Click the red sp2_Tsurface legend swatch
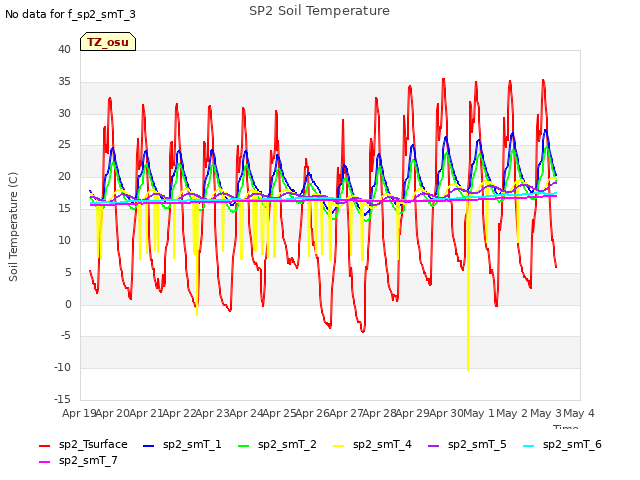Screen dimensions: 640x480 click(x=44, y=446)
